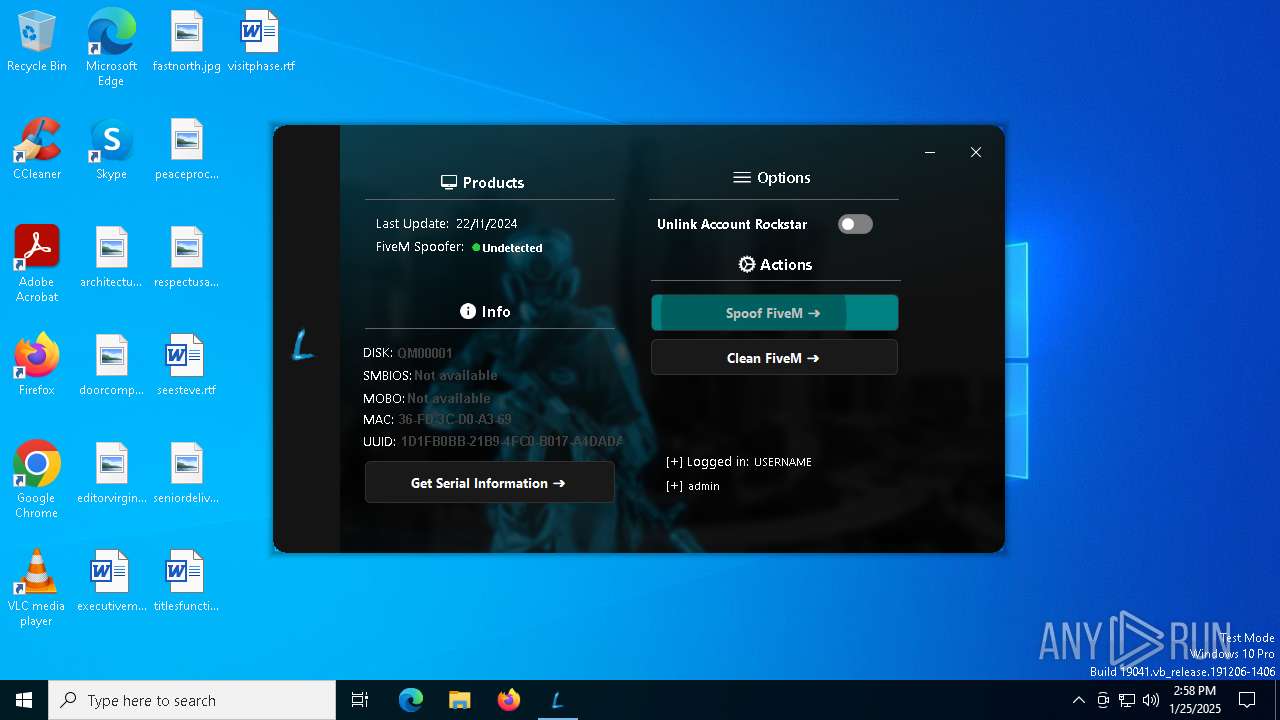Click the SMBIOS Not available text
Image resolution: width=1280 pixels, height=720 pixels.
pyautogui.click(x=456, y=376)
